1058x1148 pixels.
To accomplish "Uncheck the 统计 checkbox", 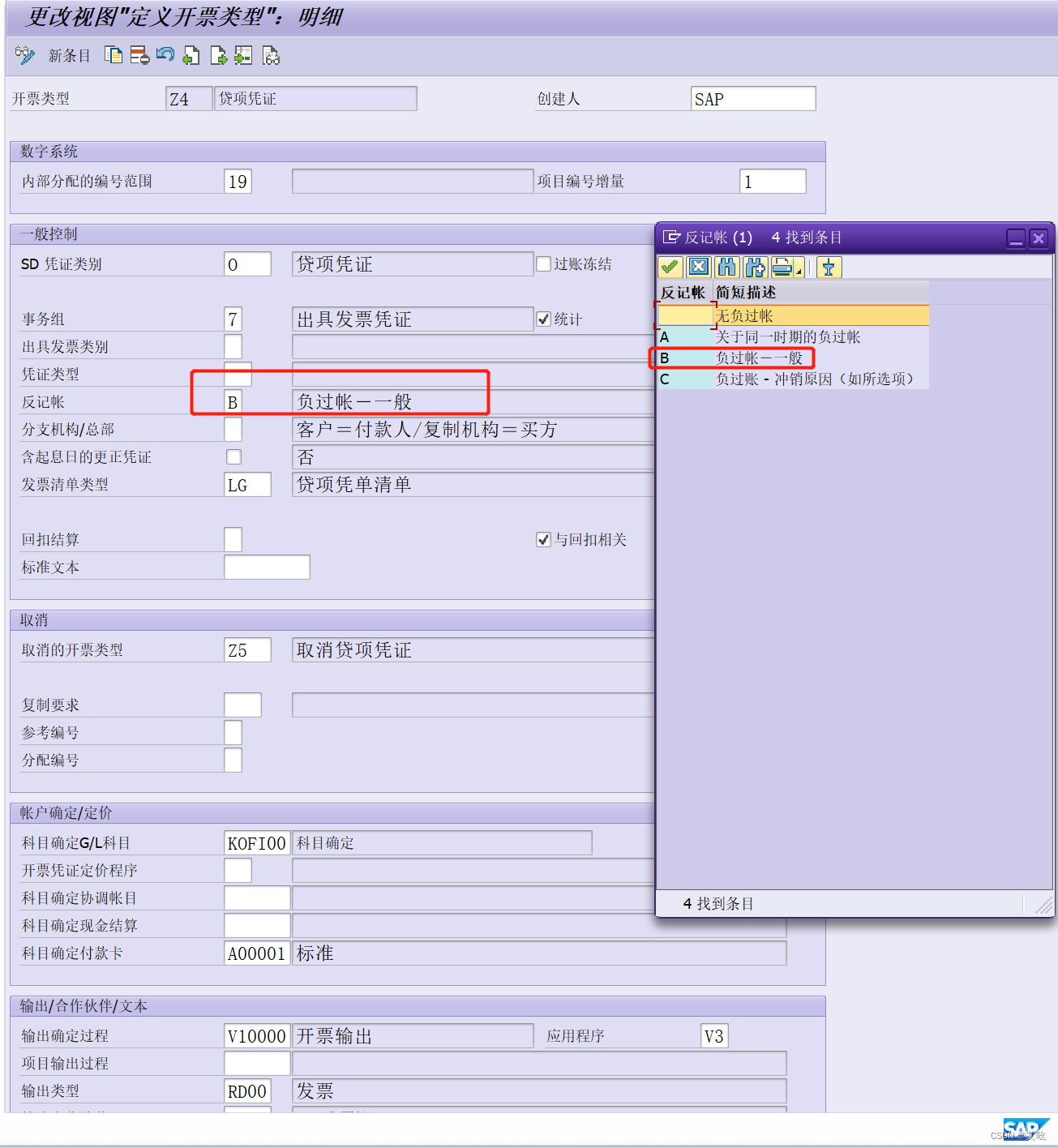I will pos(543,319).
